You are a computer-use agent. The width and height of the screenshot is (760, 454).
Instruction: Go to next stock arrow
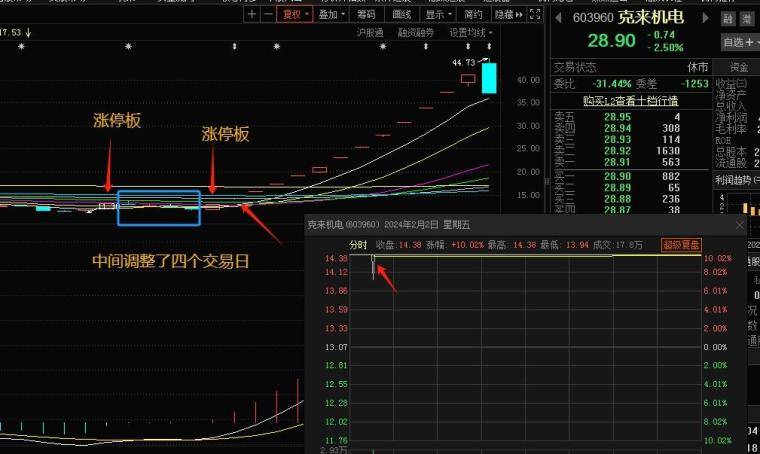tap(705, 18)
